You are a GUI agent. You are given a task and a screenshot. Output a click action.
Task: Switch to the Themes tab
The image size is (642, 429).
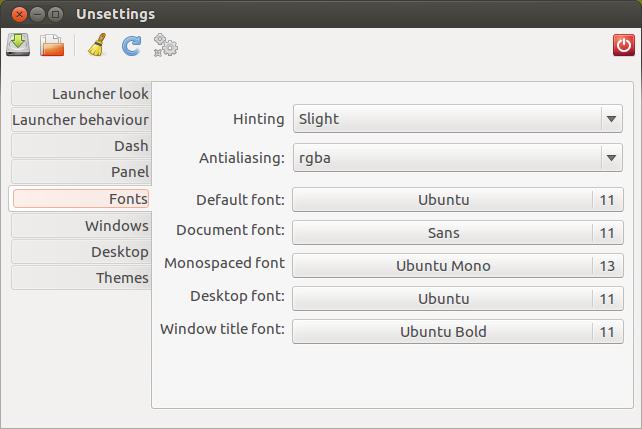[81, 278]
